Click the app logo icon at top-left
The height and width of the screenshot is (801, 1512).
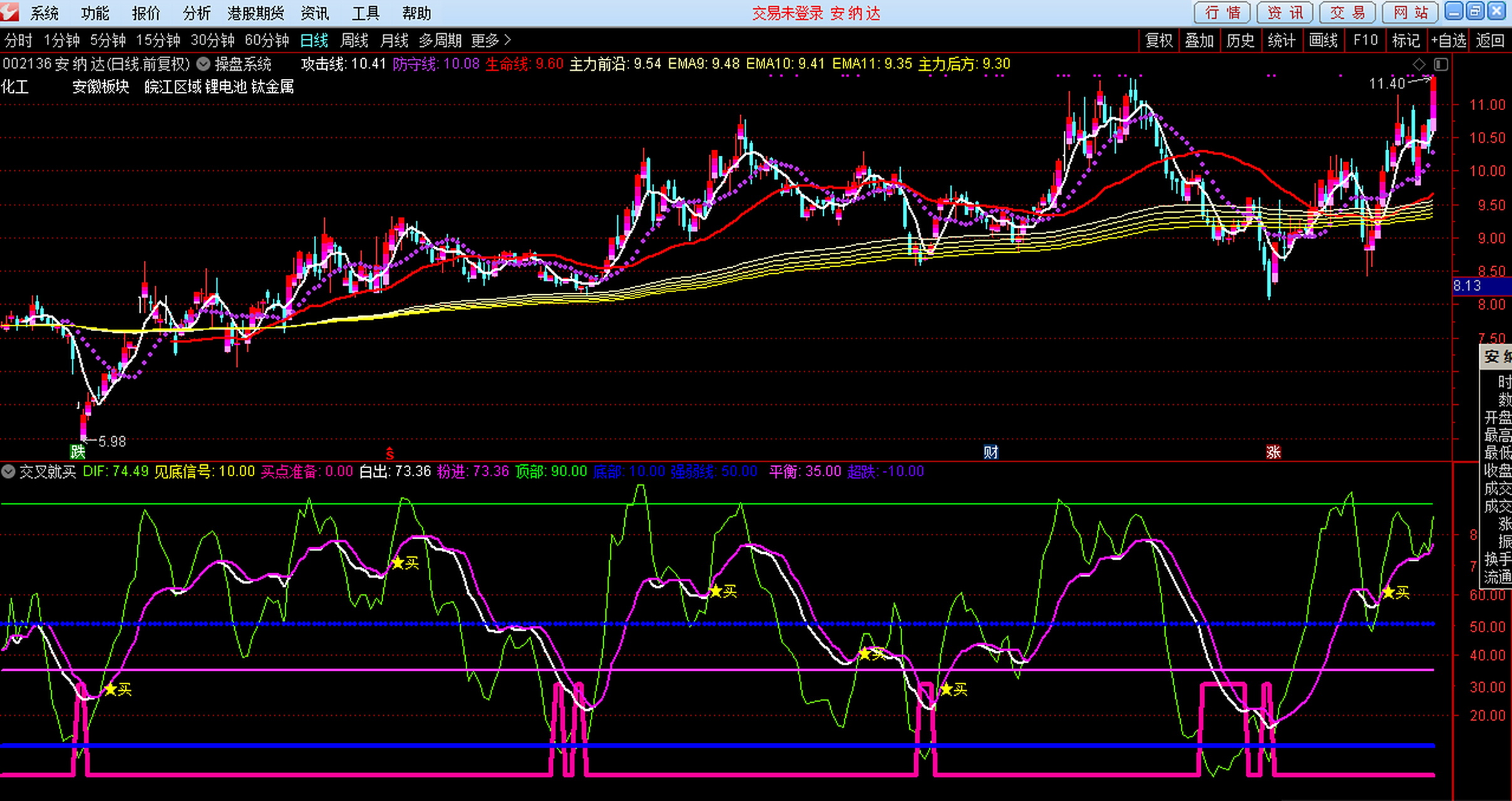click(10, 12)
